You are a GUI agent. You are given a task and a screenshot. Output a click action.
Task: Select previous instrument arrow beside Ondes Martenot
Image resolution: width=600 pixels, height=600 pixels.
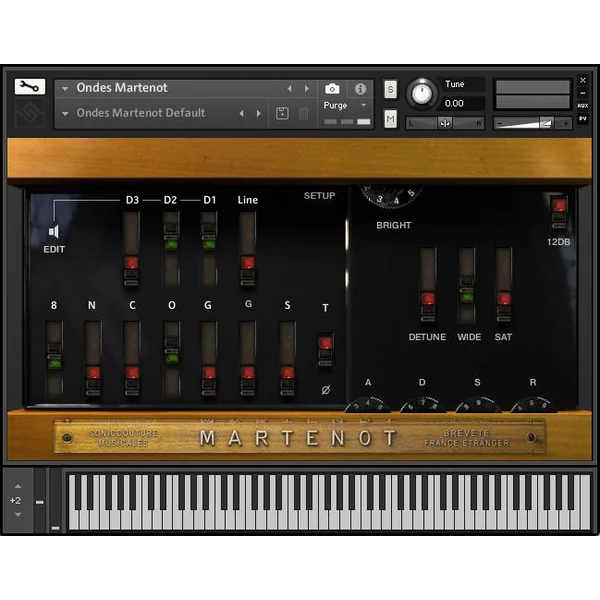point(289,89)
